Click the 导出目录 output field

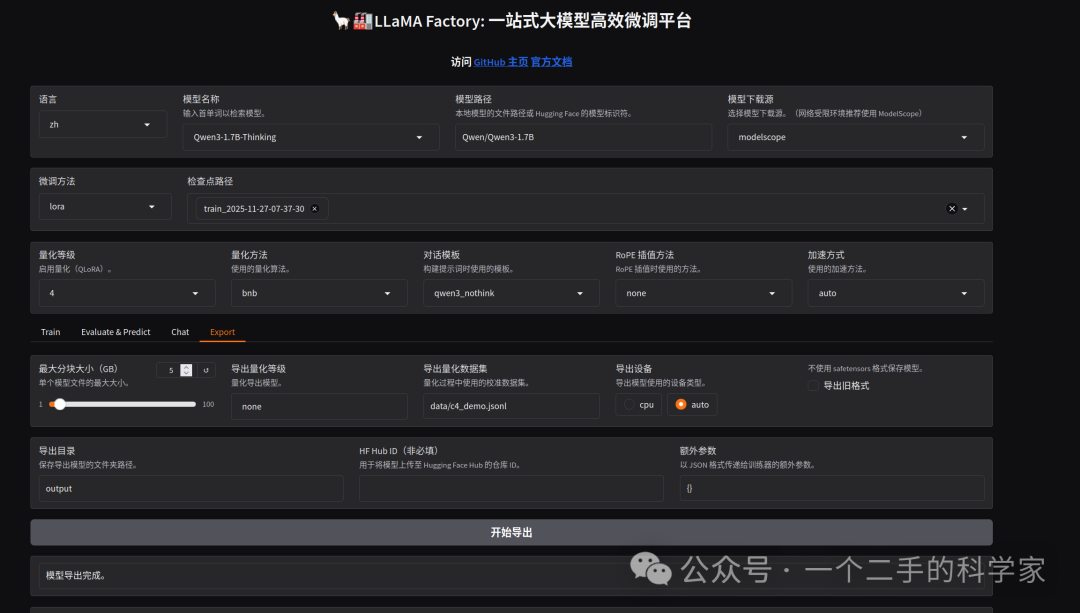(x=191, y=488)
